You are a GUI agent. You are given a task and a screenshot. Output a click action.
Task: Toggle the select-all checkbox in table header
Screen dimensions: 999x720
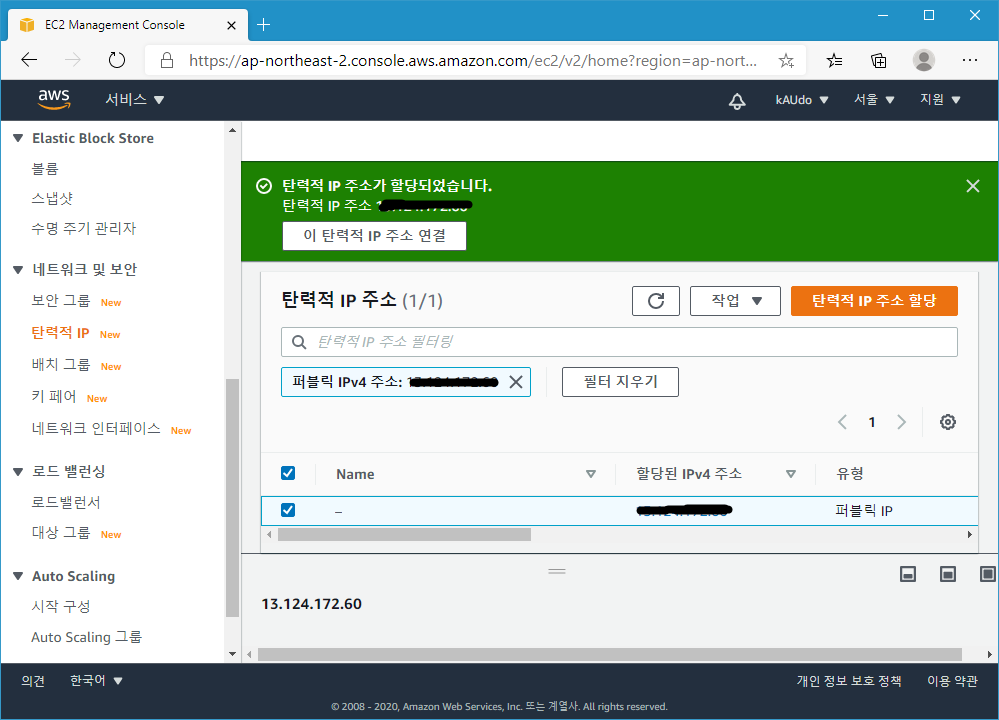click(x=288, y=473)
